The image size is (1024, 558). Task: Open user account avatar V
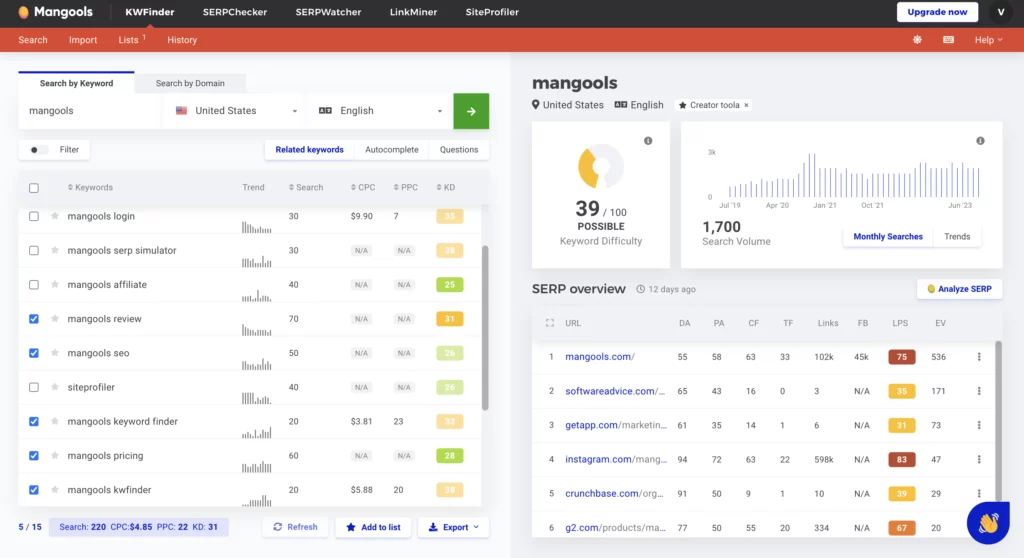pos(1001,12)
